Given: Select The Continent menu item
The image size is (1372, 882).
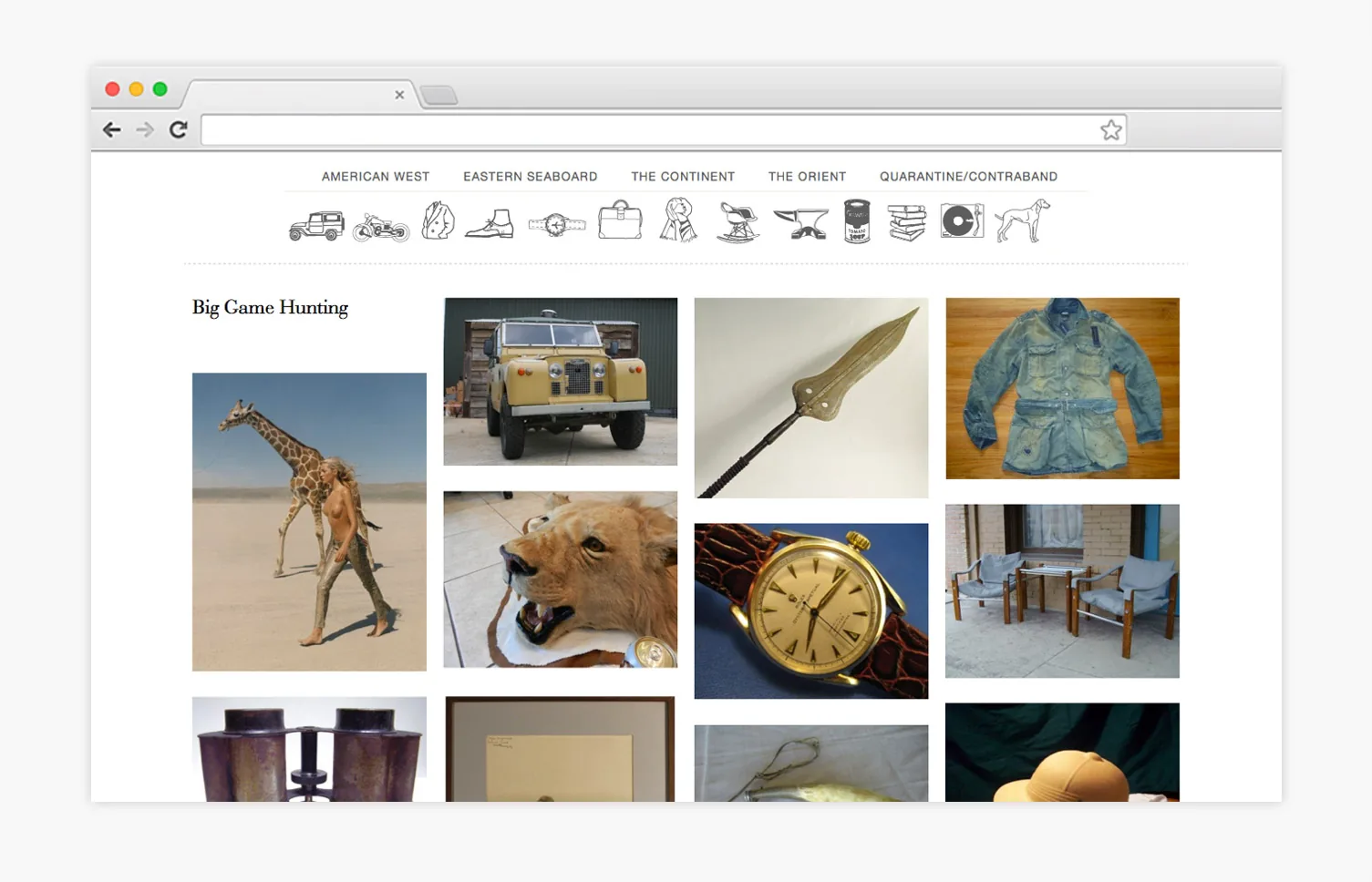Looking at the screenshot, I should 683,177.
